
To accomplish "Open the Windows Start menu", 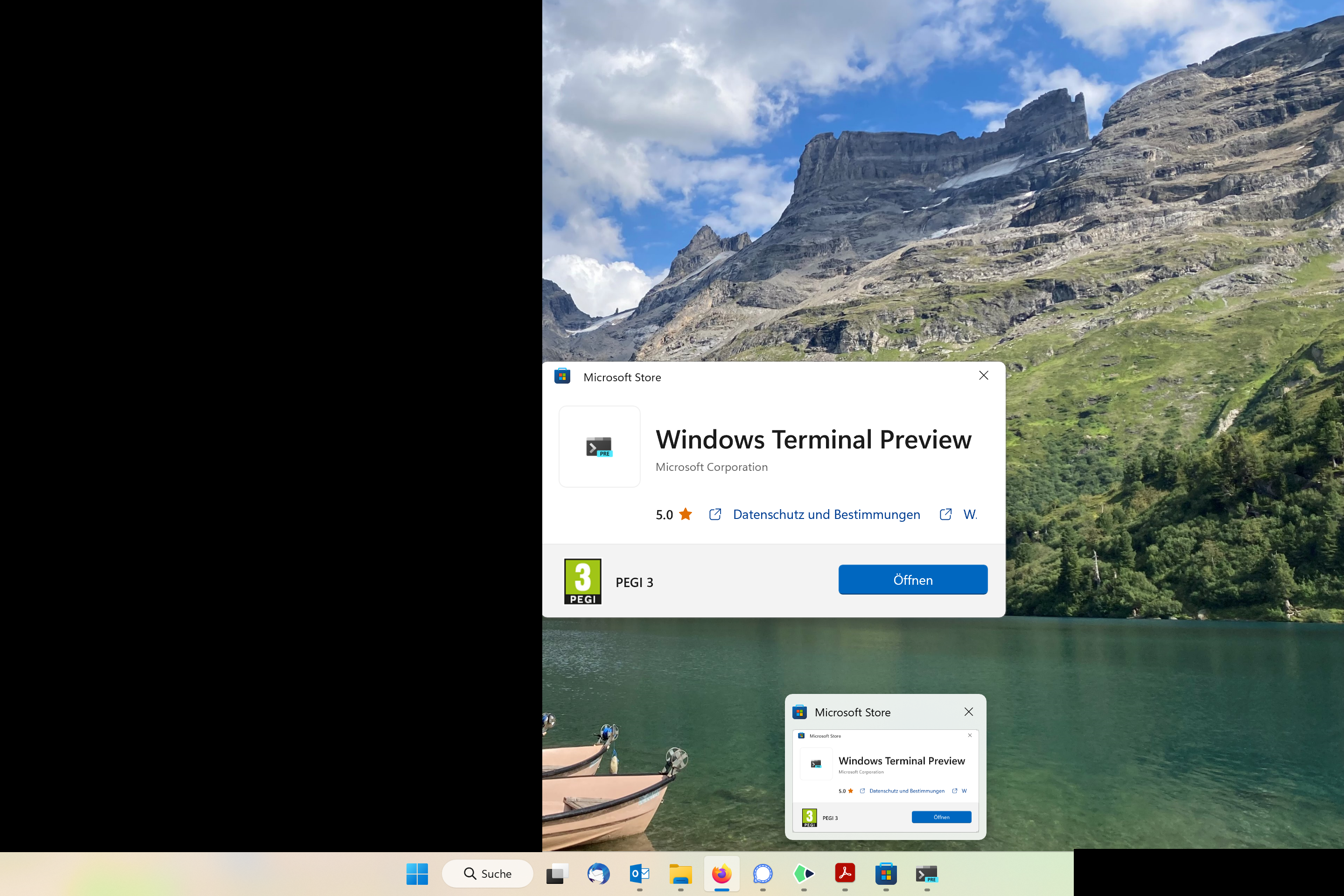I will pyautogui.click(x=417, y=874).
